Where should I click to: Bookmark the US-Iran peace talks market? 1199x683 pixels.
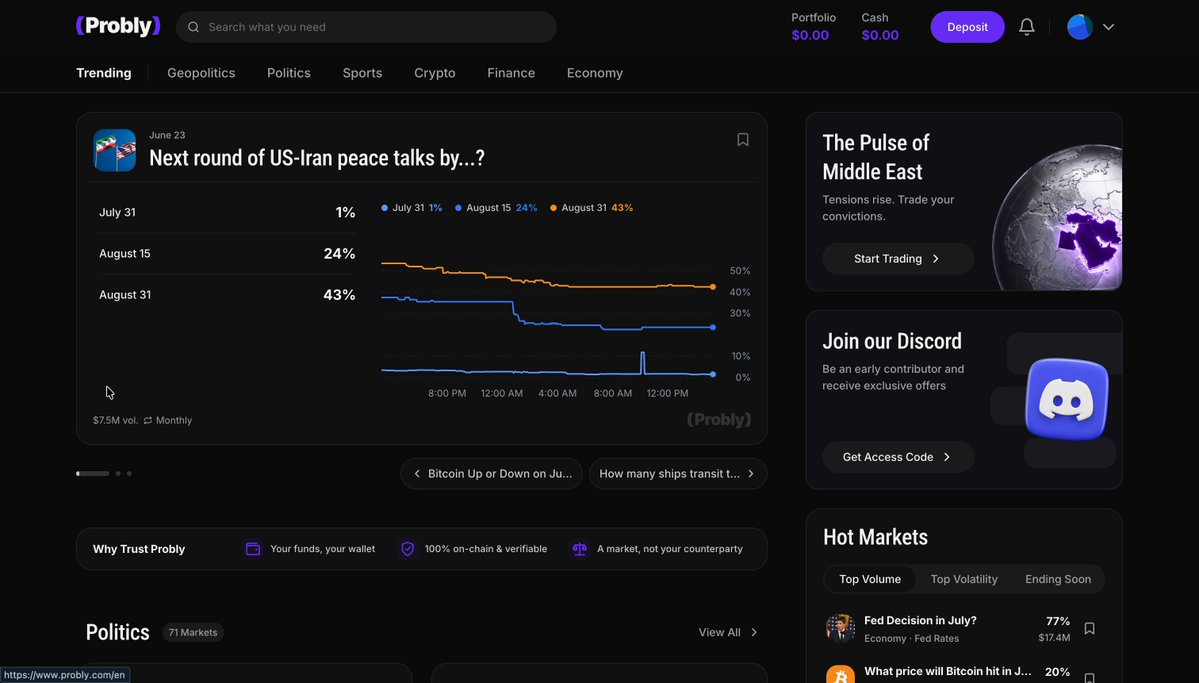pos(742,139)
